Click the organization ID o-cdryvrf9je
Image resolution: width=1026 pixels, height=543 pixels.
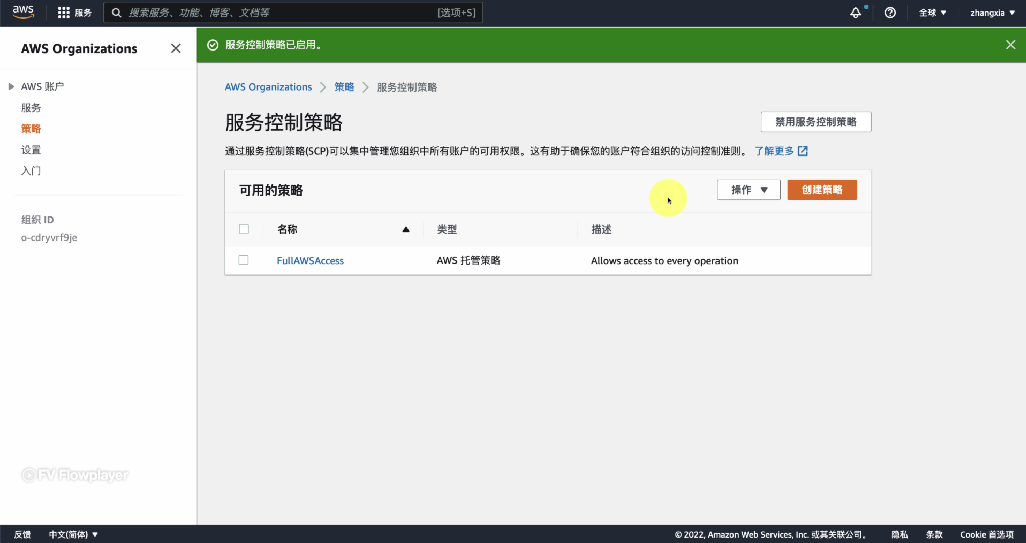49,237
